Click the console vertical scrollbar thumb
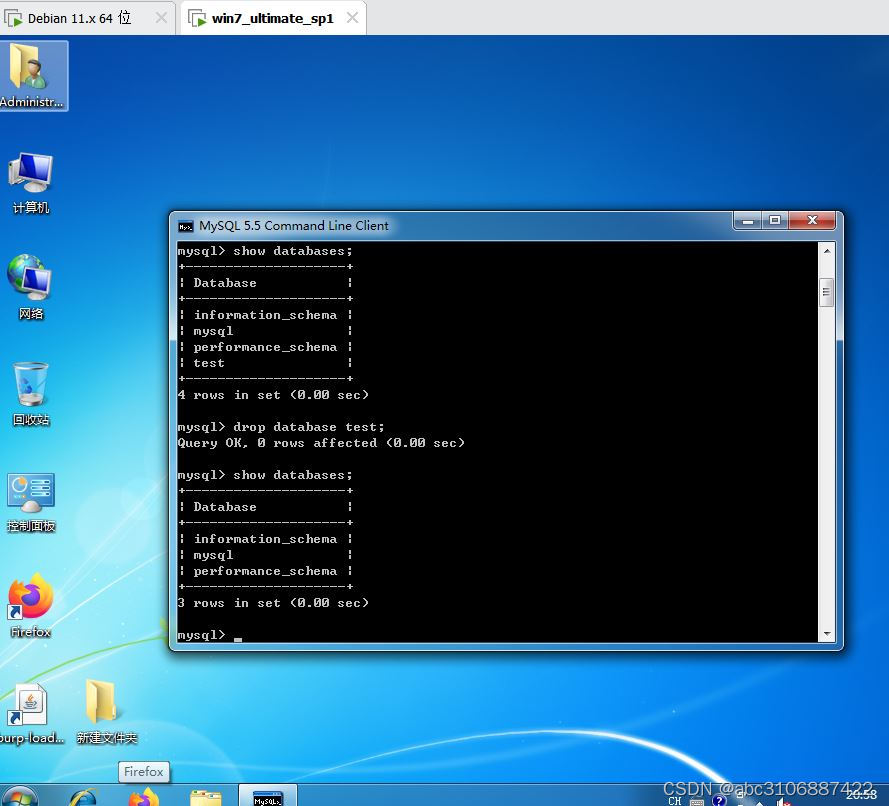Screen dimensions: 889x806 (827, 292)
